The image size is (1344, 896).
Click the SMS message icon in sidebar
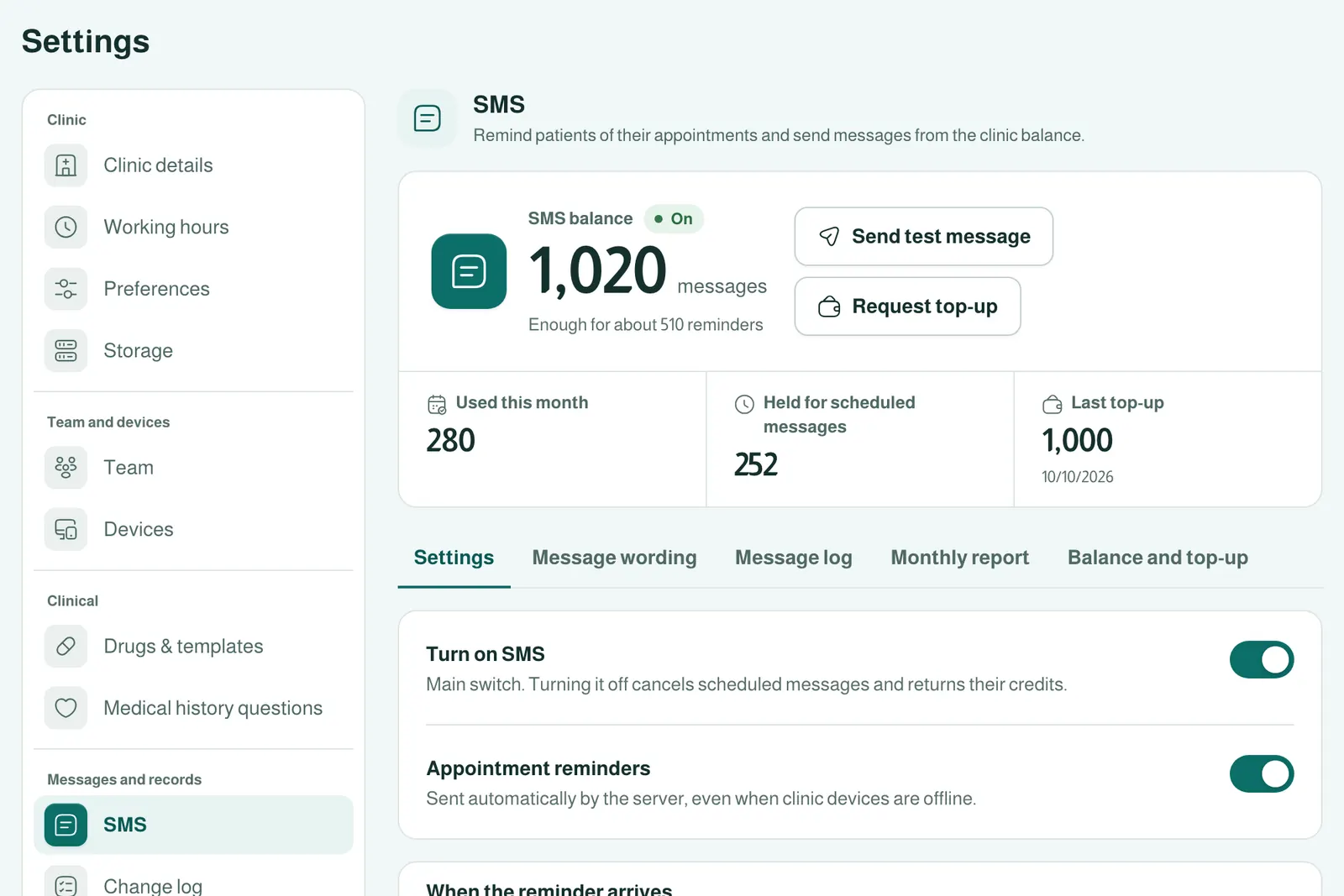pos(66,825)
